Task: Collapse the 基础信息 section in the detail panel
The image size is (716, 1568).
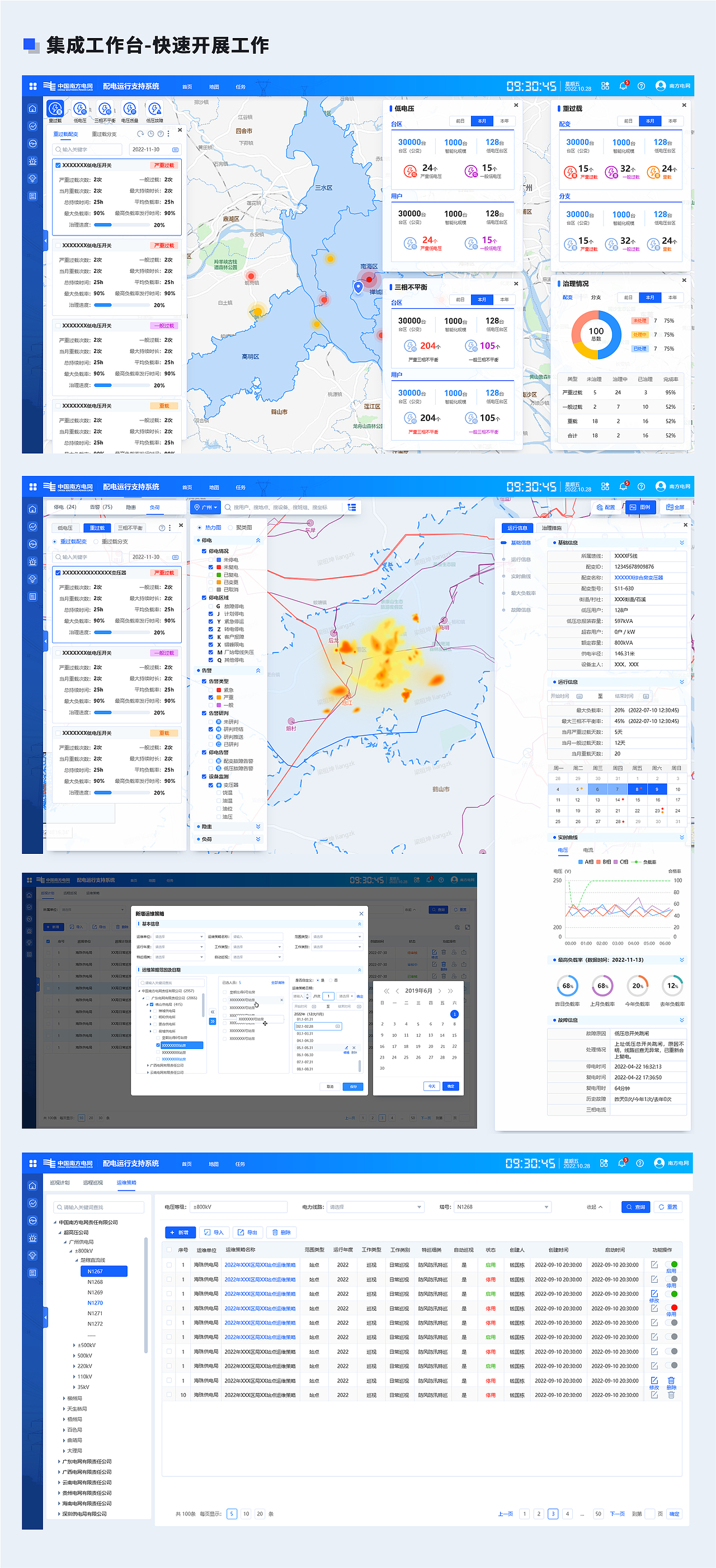Action: [682, 543]
